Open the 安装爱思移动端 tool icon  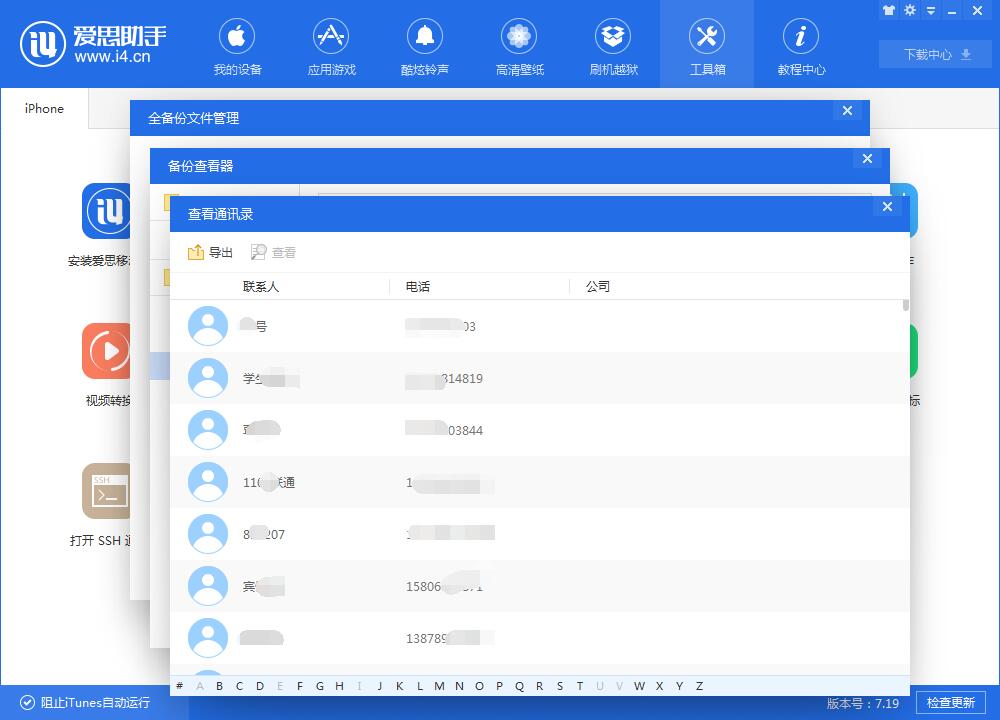[106, 211]
